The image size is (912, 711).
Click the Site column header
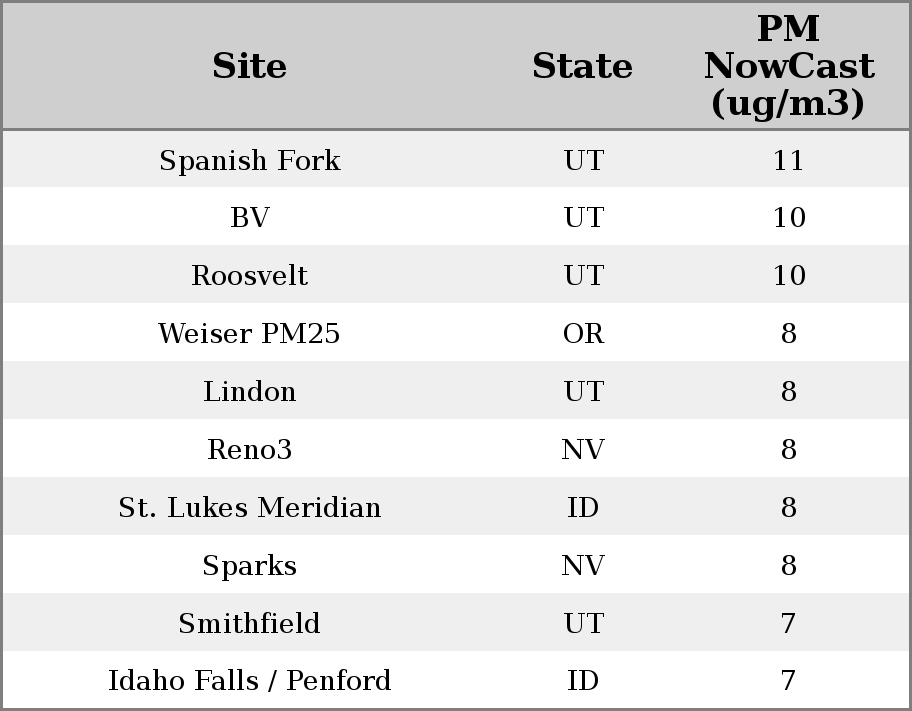point(249,67)
